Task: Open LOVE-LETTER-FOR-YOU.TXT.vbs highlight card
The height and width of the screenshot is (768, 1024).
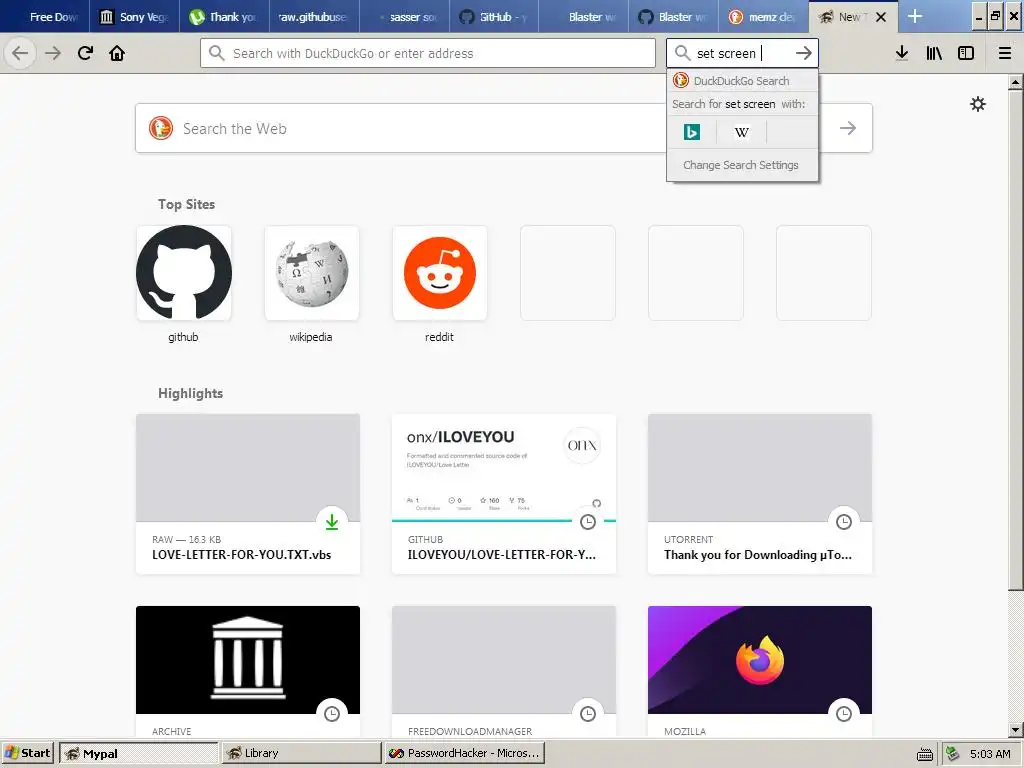Action: [248, 494]
